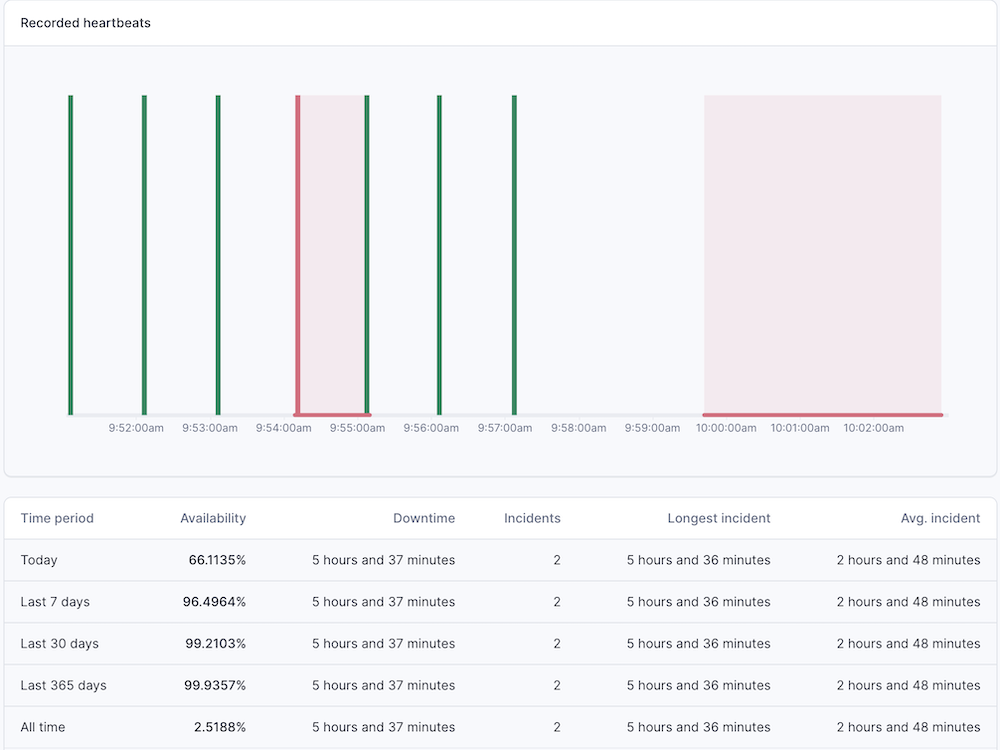The width and height of the screenshot is (1000, 750).
Task: Click the 99.2103% availability value
Action: tap(216, 643)
